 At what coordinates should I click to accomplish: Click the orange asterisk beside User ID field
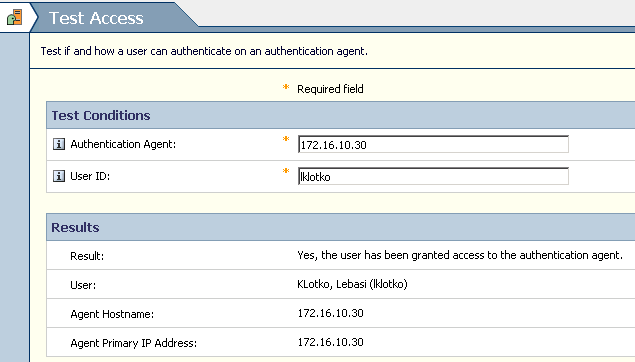point(286,171)
